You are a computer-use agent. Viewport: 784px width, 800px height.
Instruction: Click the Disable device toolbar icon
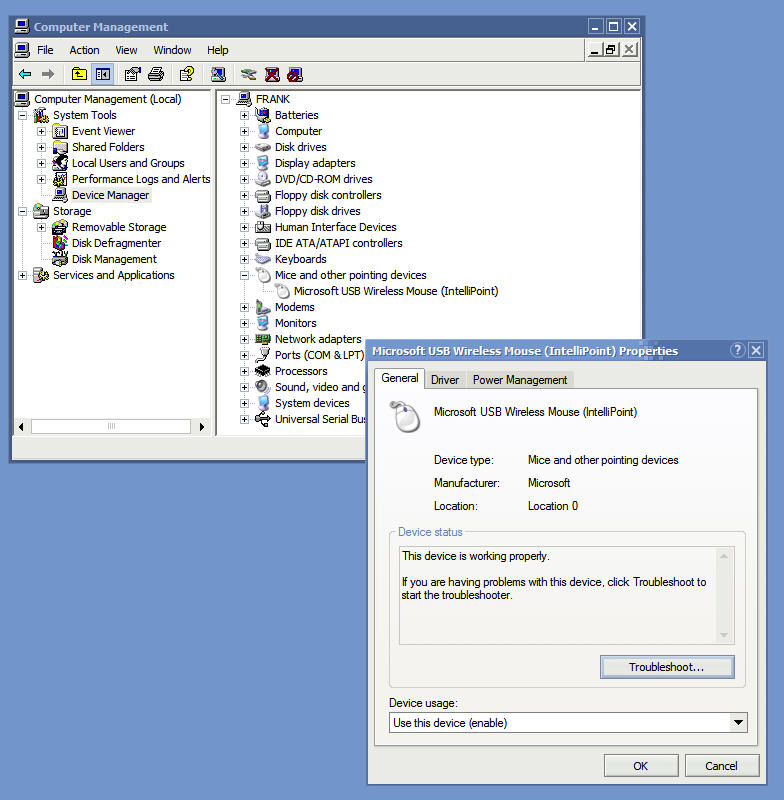(295, 74)
